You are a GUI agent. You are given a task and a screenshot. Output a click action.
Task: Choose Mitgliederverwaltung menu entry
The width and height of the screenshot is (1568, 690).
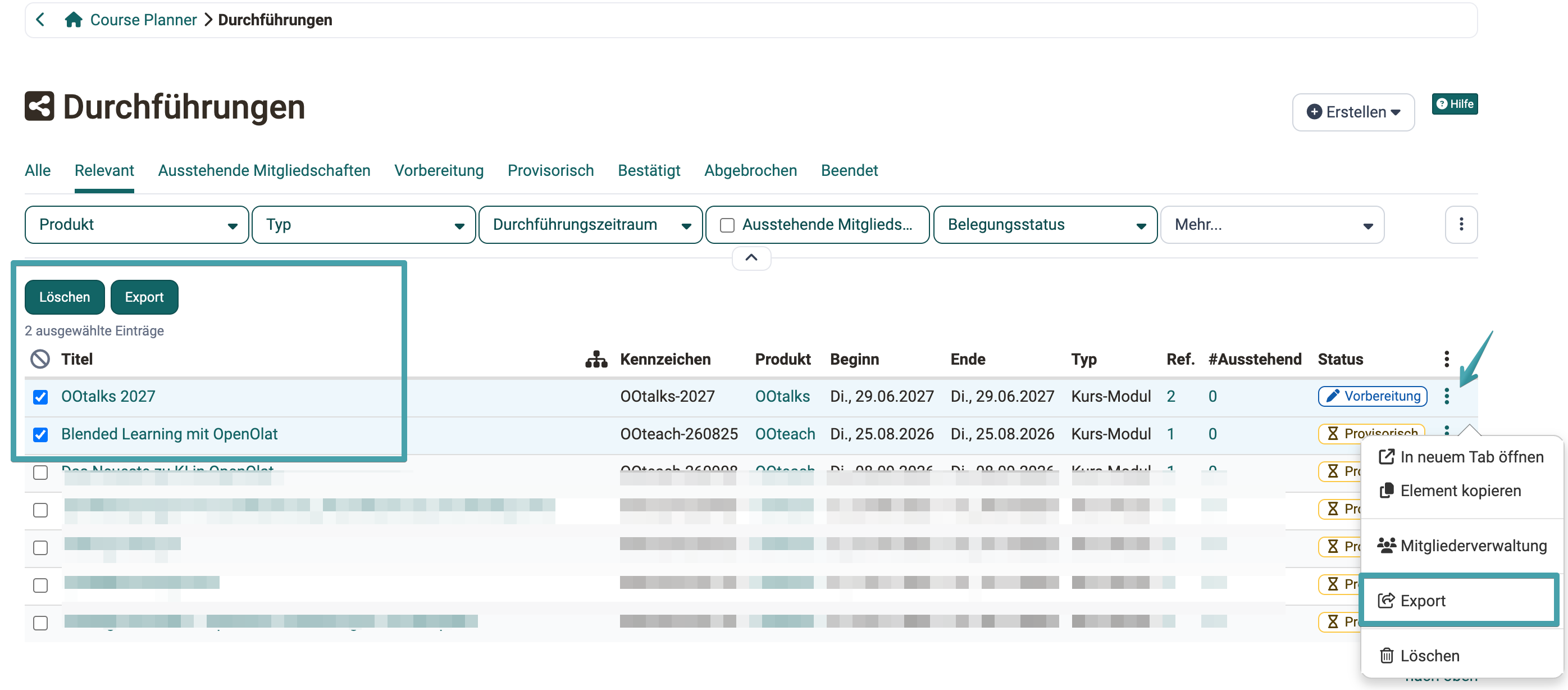(x=1462, y=546)
